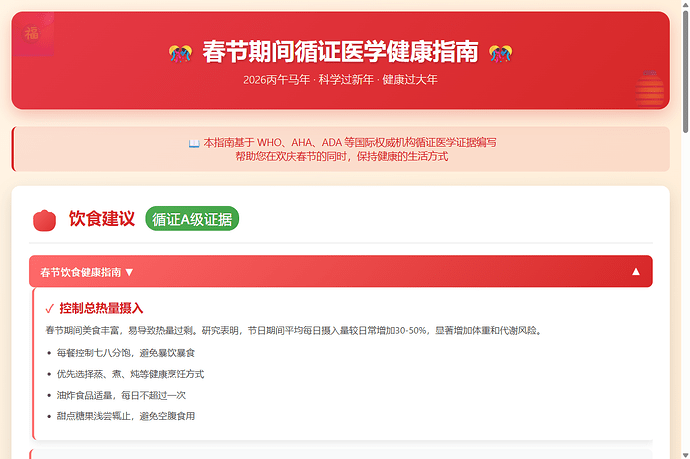
Task: Select the 饮食建议 section heading
Action: [x=101, y=218]
